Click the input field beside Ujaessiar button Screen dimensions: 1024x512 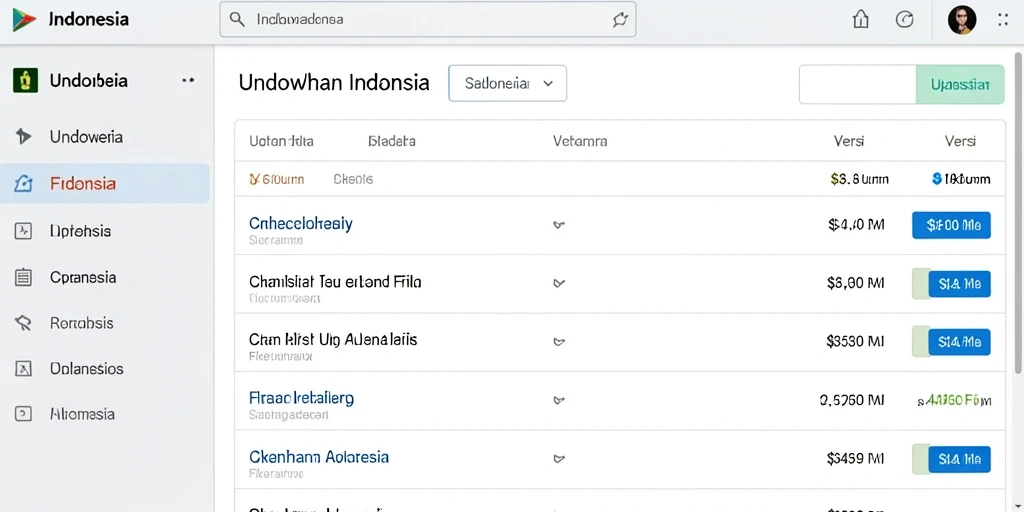tap(857, 84)
